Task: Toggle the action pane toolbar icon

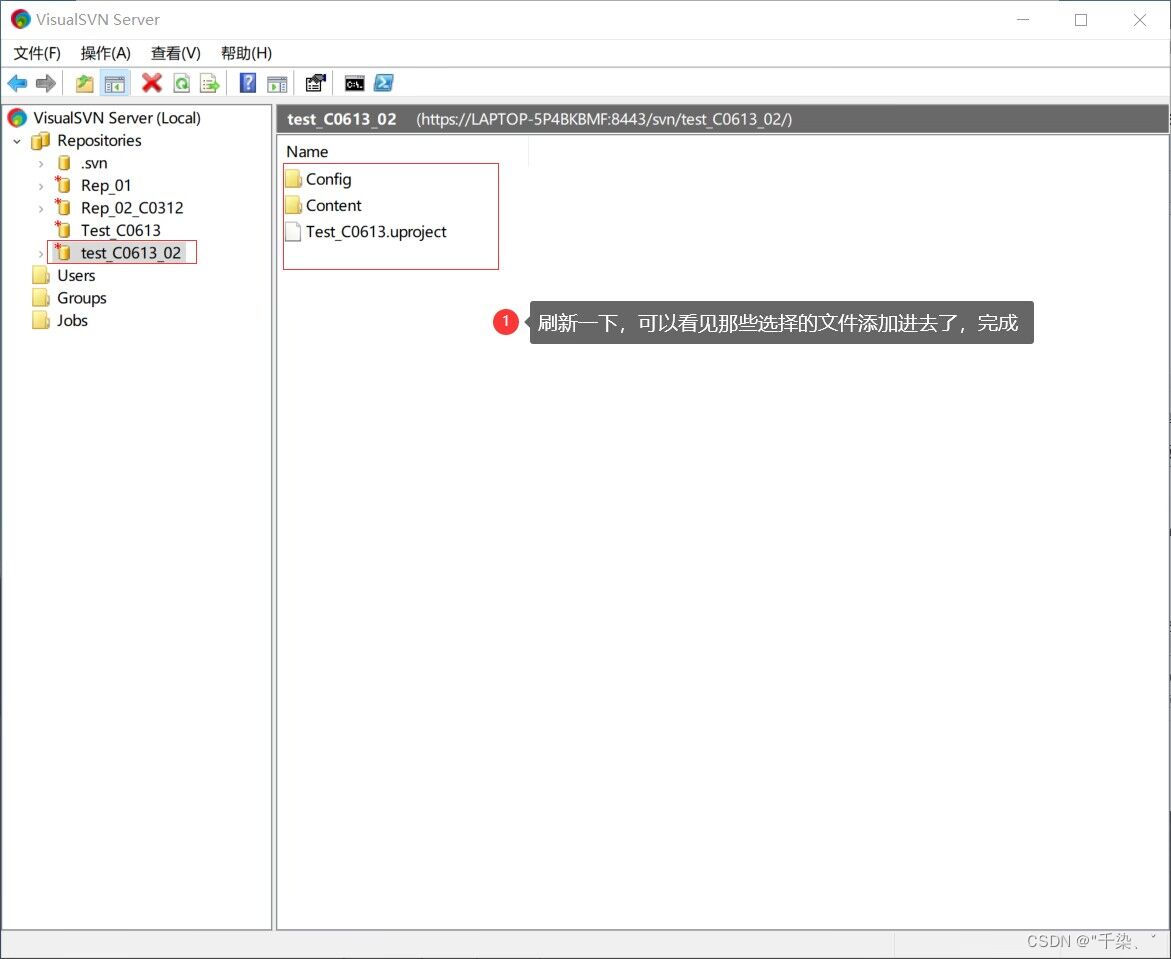Action: coord(277,82)
